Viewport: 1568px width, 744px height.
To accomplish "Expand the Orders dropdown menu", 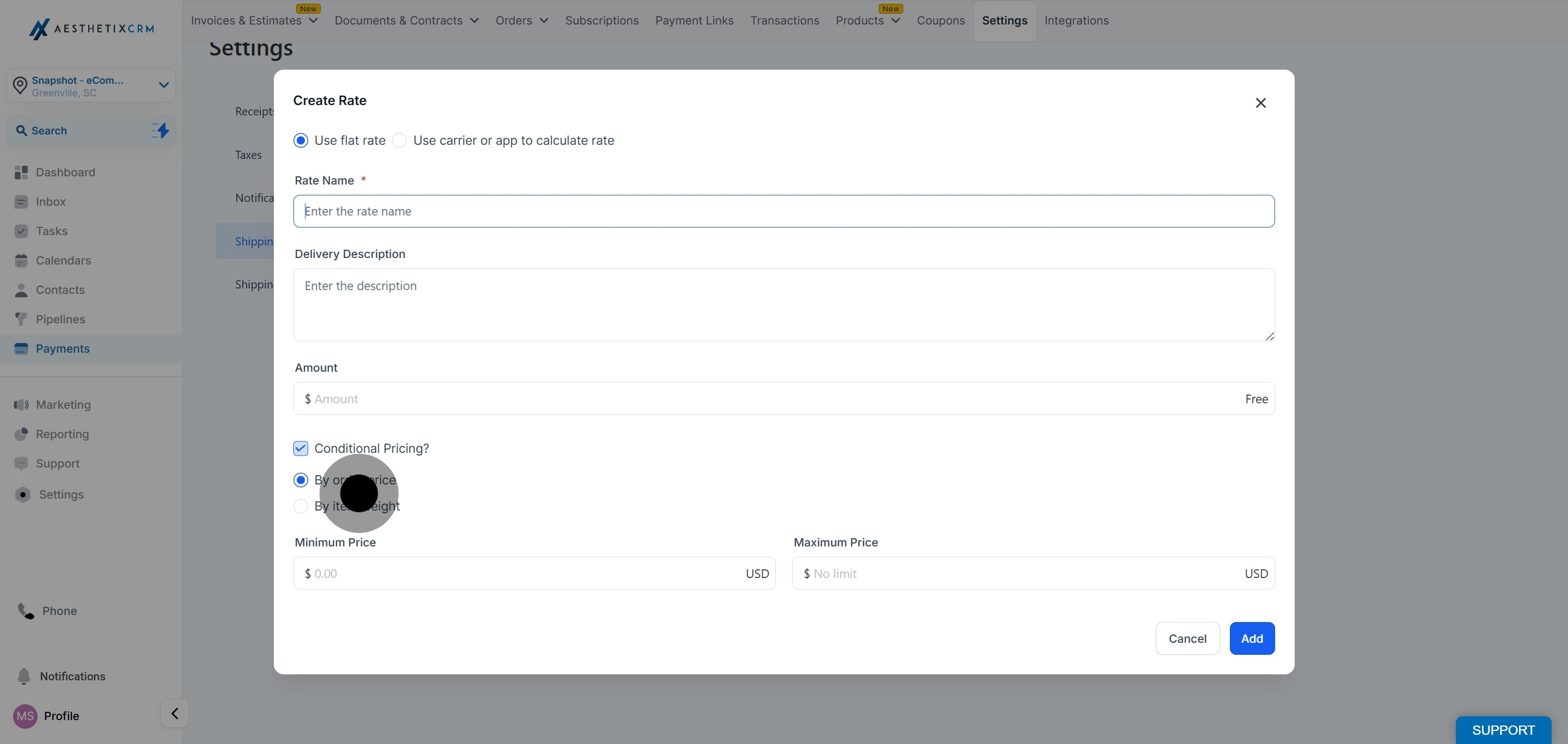I will [x=522, y=21].
